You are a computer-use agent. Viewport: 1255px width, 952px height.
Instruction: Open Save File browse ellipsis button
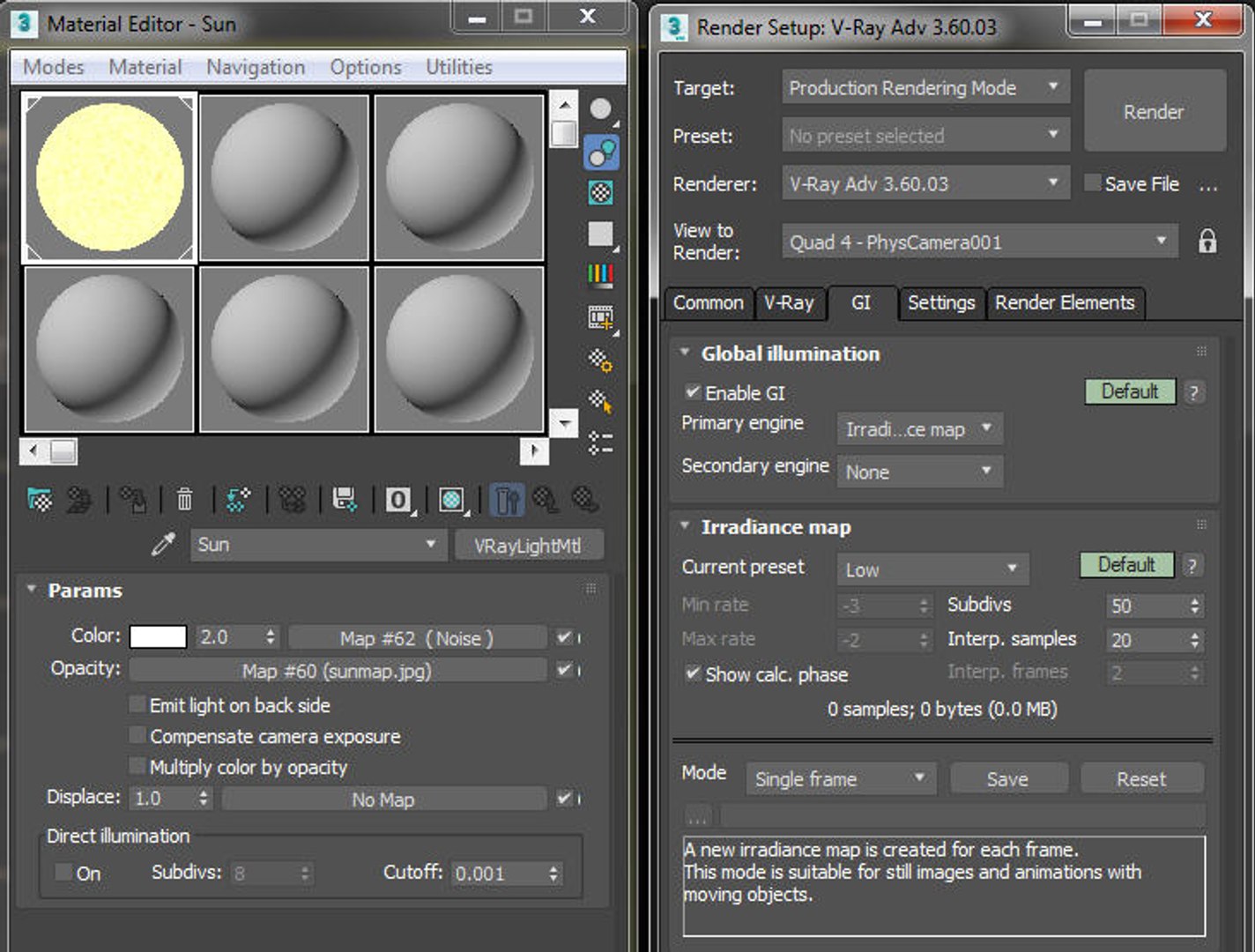point(1208,185)
